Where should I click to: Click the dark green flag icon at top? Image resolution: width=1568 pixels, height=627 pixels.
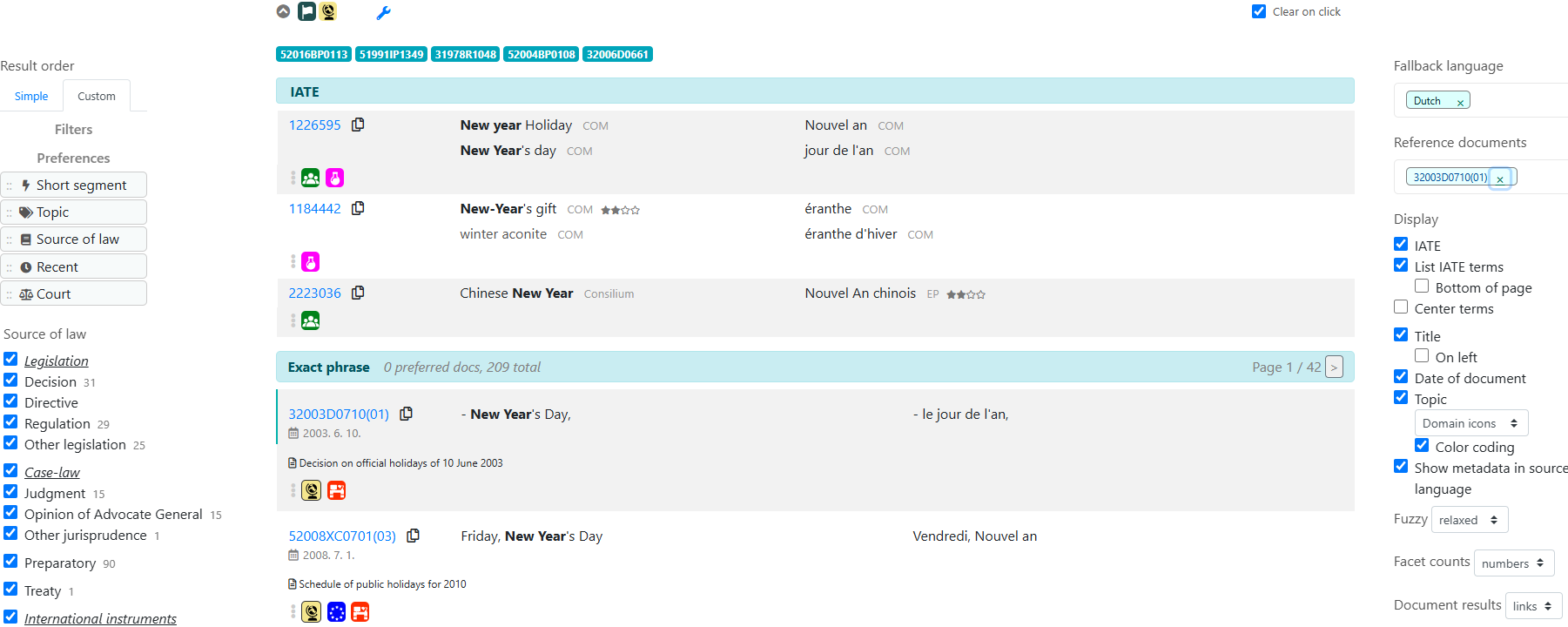(x=306, y=11)
